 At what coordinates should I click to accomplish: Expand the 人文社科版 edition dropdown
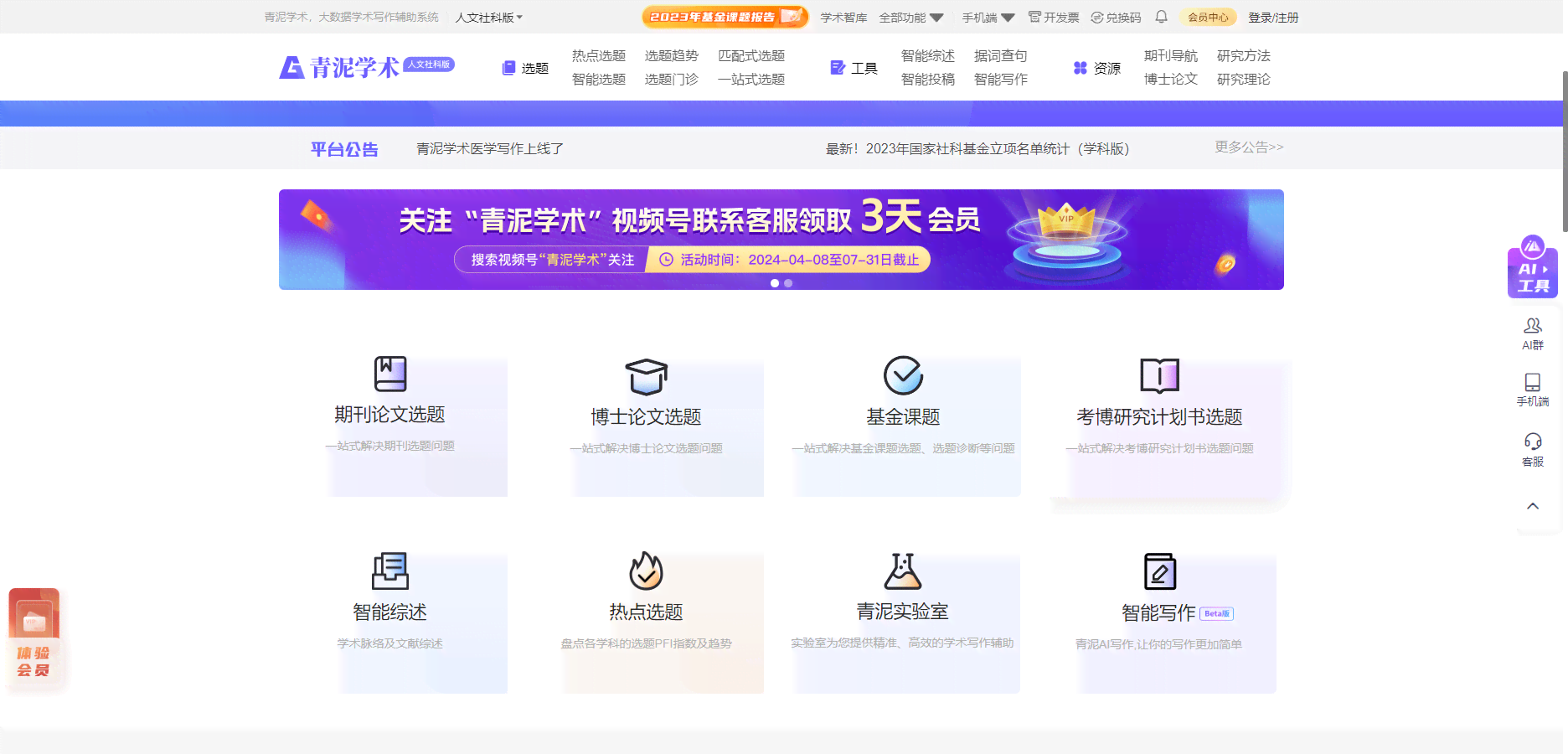pyautogui.click(x=489, y=18)
